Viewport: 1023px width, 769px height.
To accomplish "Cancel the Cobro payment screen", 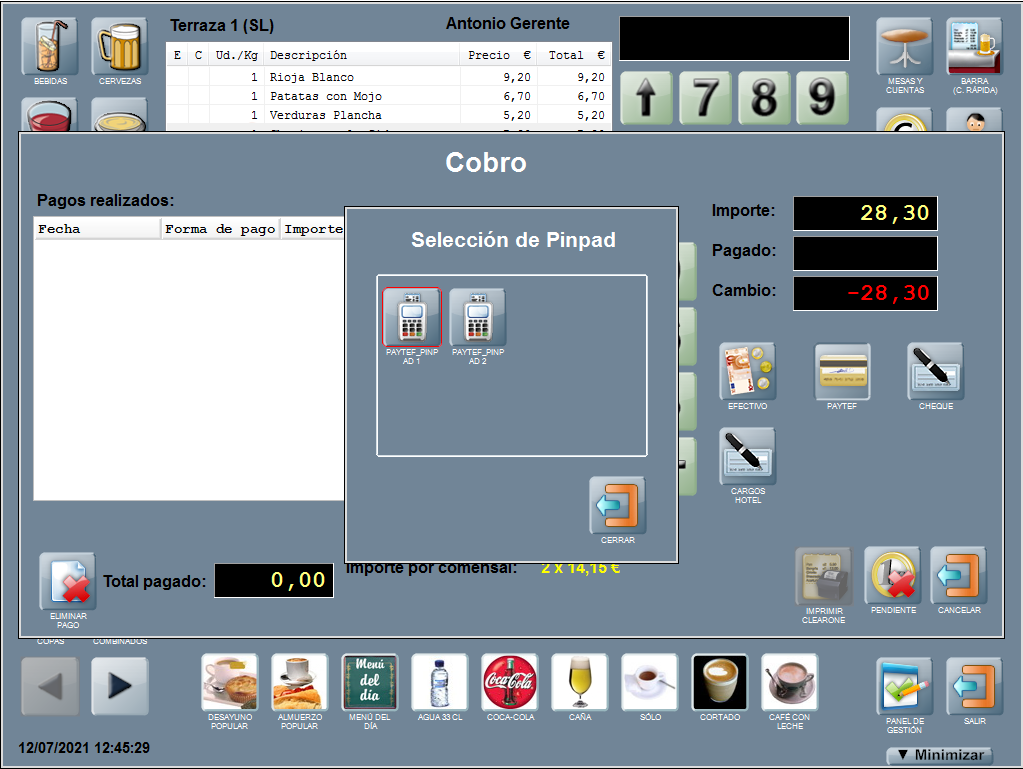I will point(958,576).
